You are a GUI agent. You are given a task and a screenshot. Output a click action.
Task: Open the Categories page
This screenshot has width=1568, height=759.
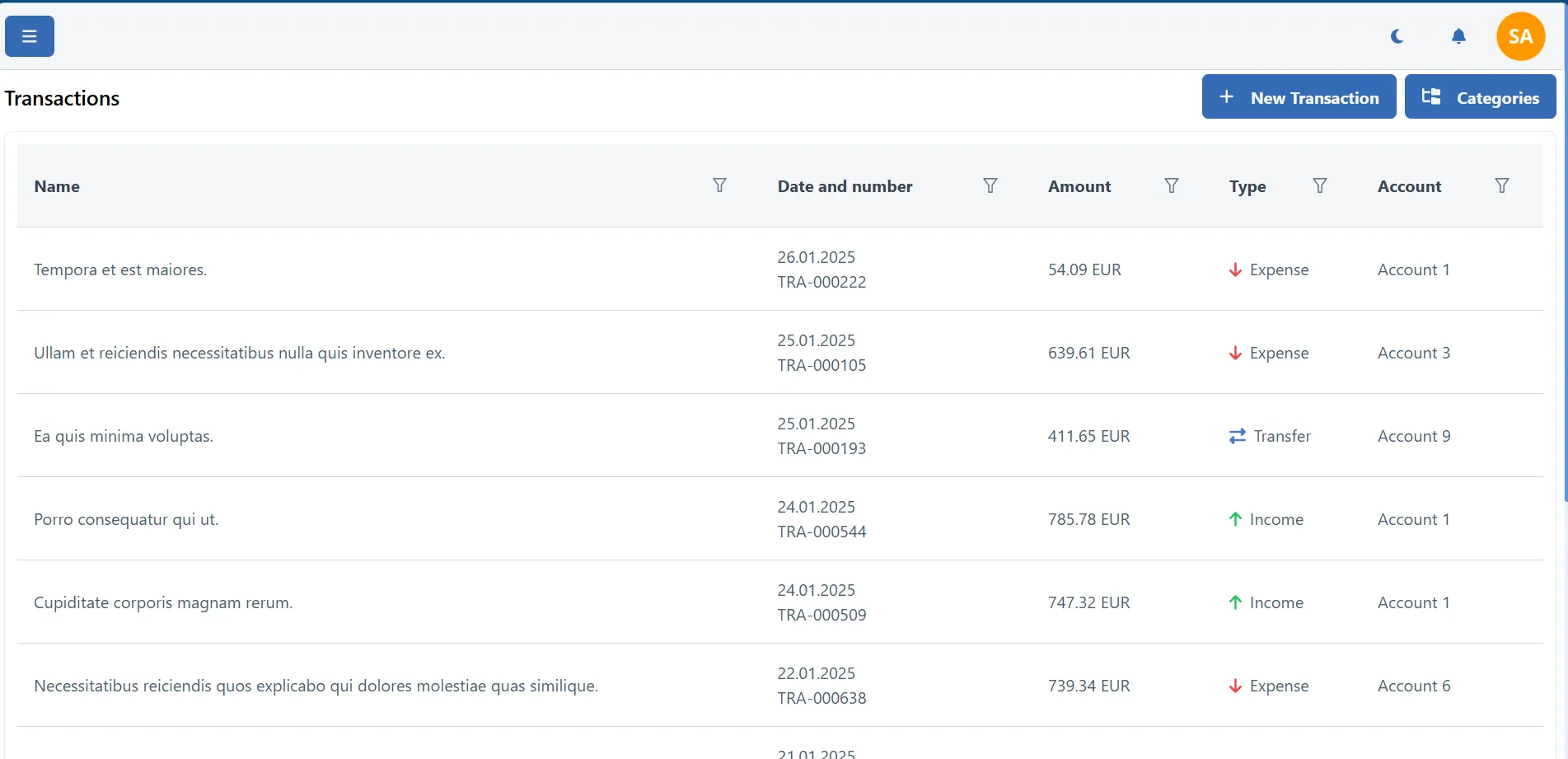(1481, 96)
